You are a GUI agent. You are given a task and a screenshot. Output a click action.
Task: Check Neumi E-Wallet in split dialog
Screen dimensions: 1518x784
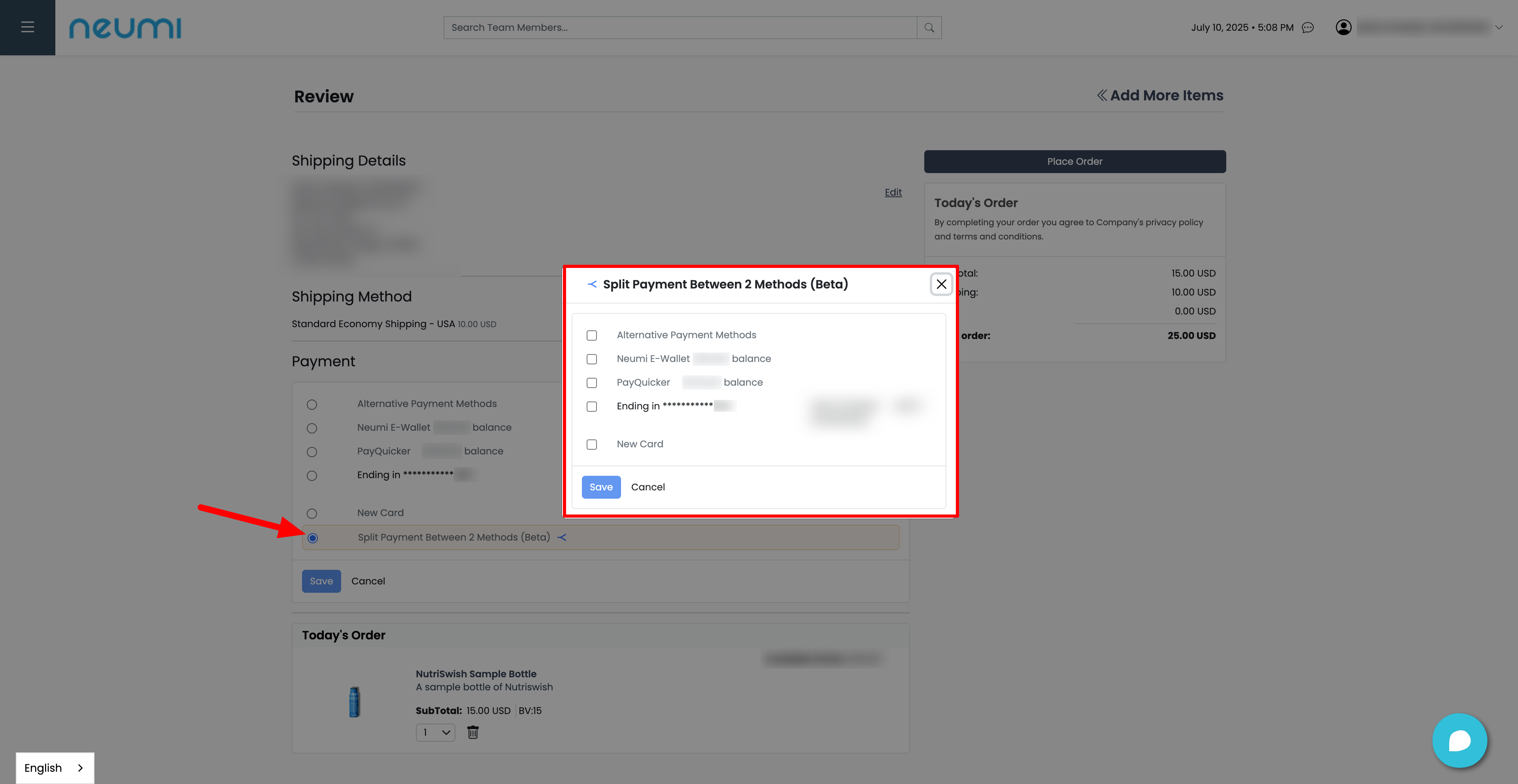pos(592,359)
